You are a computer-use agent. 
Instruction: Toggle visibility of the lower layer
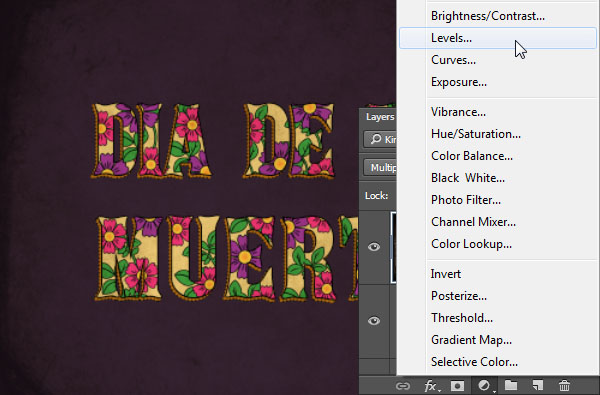[374, 321]
